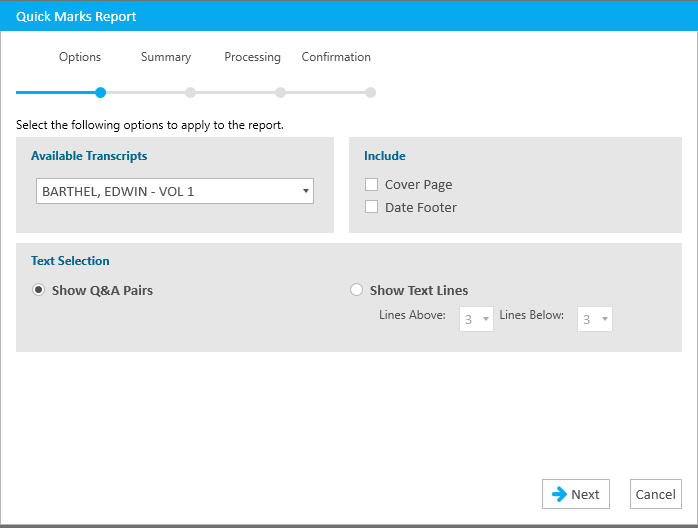The height and width of the screenshot is (528, 698).
Task: Click the Include heading
Action: pos(385,156)
